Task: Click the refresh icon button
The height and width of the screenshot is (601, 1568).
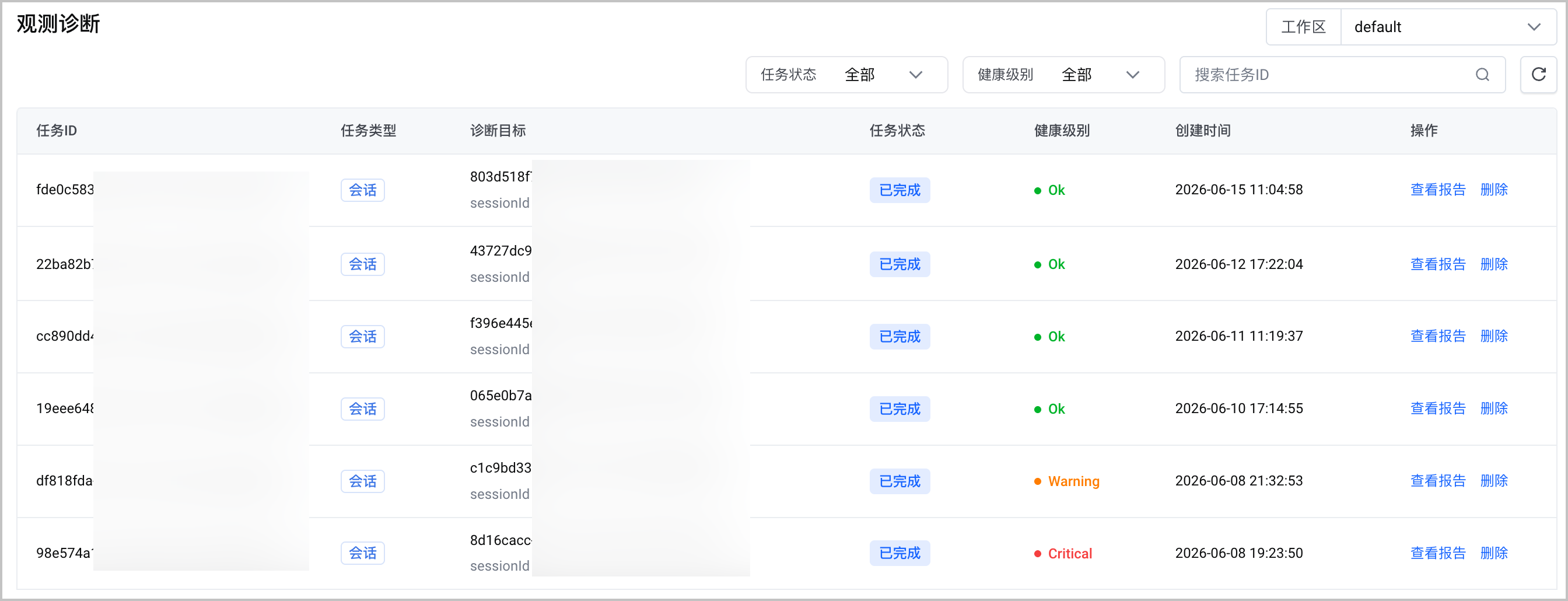Action: pos(1538,74)
